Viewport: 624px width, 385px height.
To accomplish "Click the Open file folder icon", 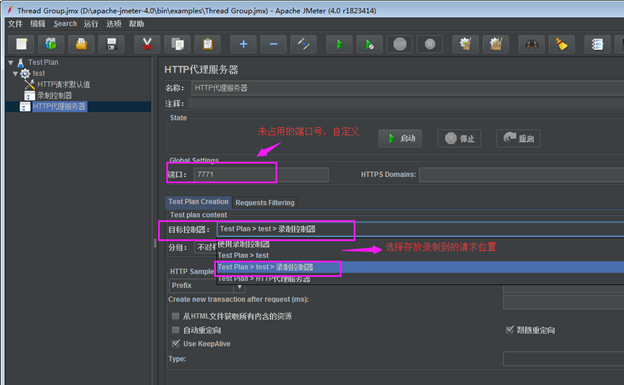I will pos(81,44).
